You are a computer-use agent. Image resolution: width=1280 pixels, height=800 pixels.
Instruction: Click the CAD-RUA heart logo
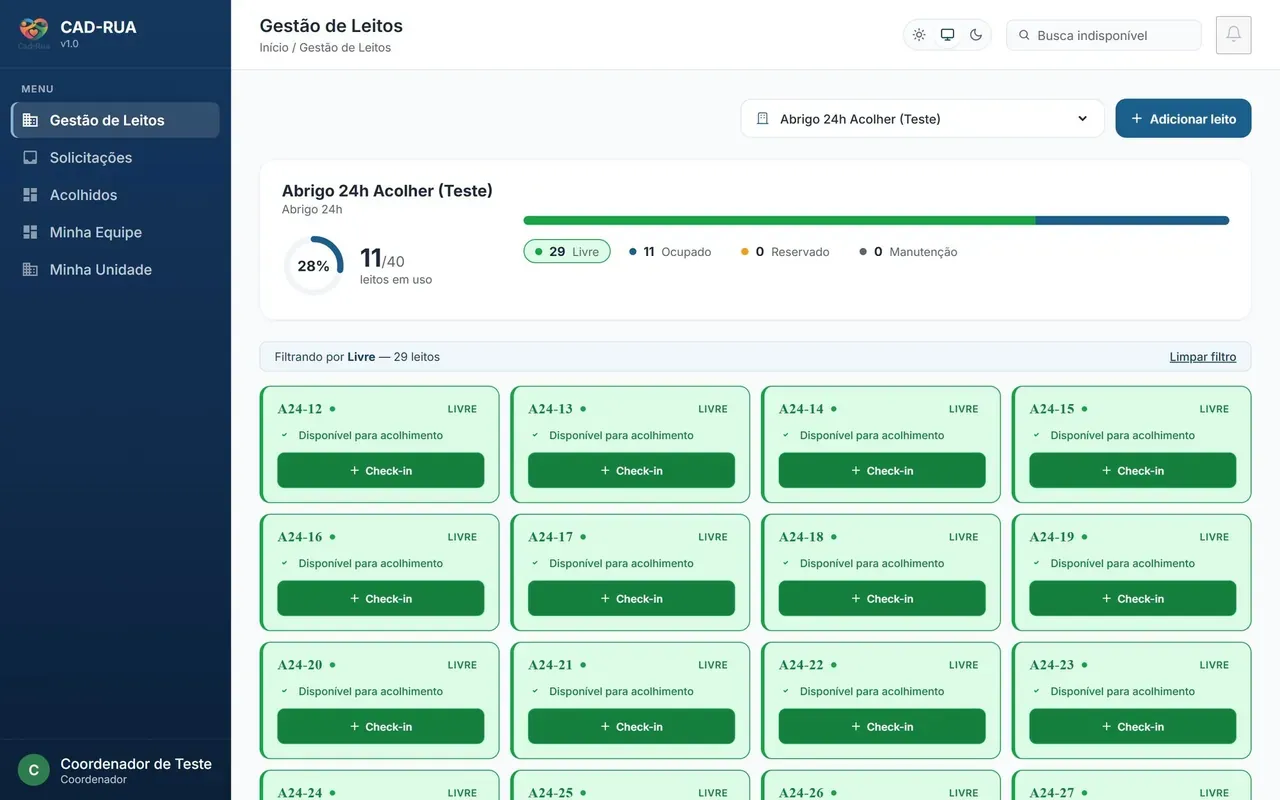tap(34, 31)
